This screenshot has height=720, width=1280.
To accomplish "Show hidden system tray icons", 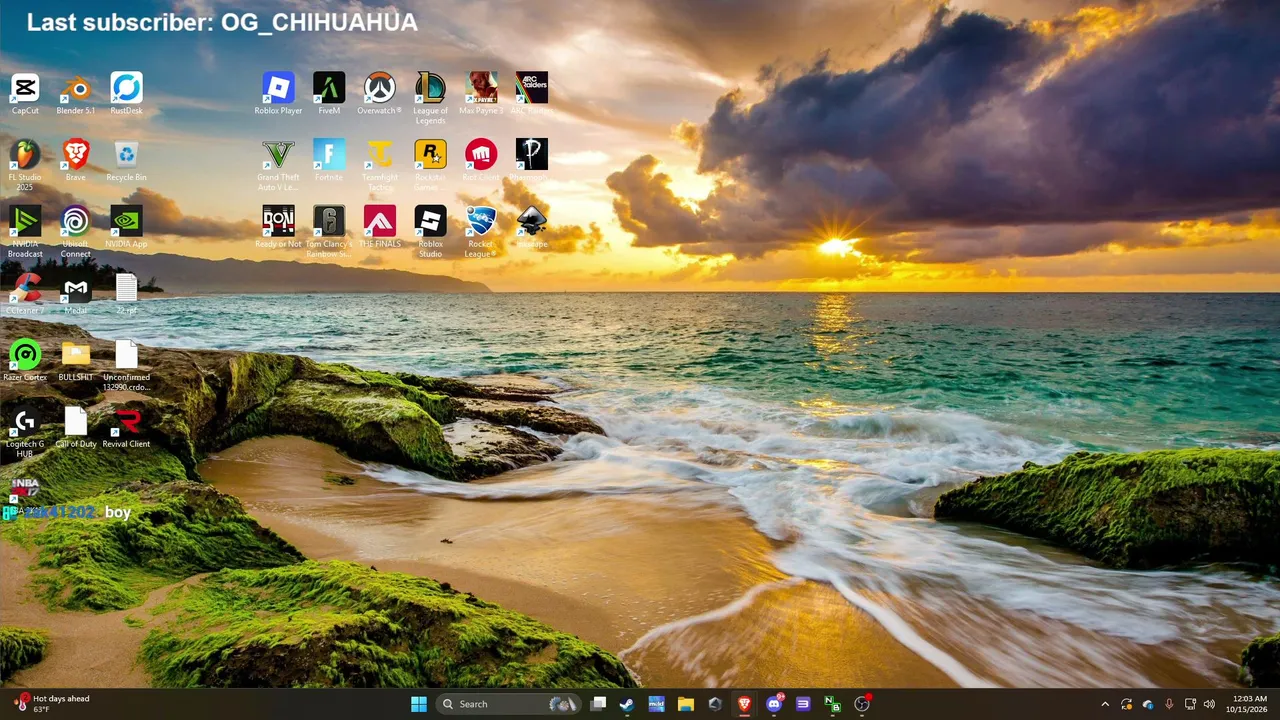I will tap(1105, 704).
